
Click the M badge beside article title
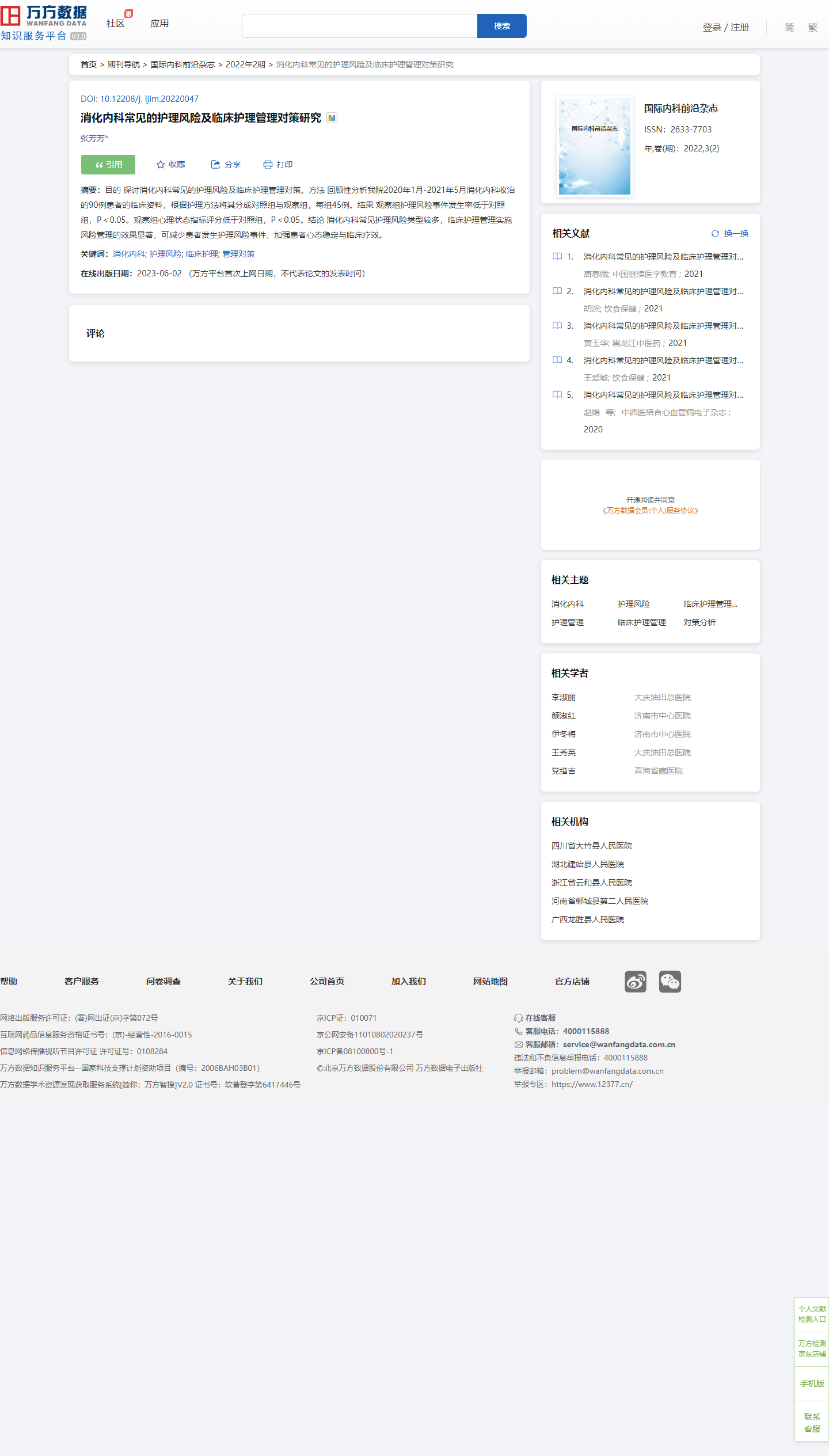[332, 118]
